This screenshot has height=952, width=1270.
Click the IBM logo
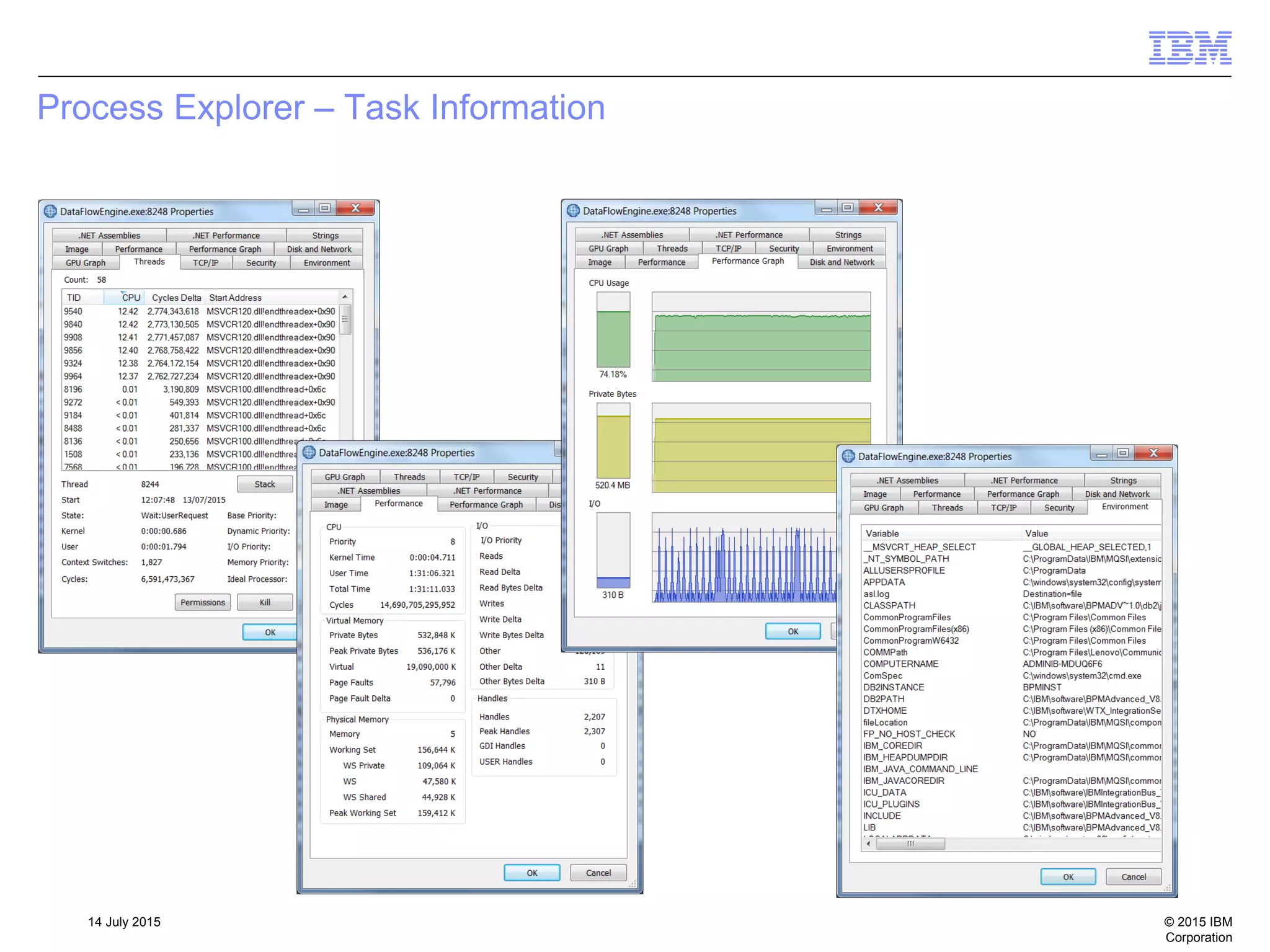click(x=1189, y=48)
